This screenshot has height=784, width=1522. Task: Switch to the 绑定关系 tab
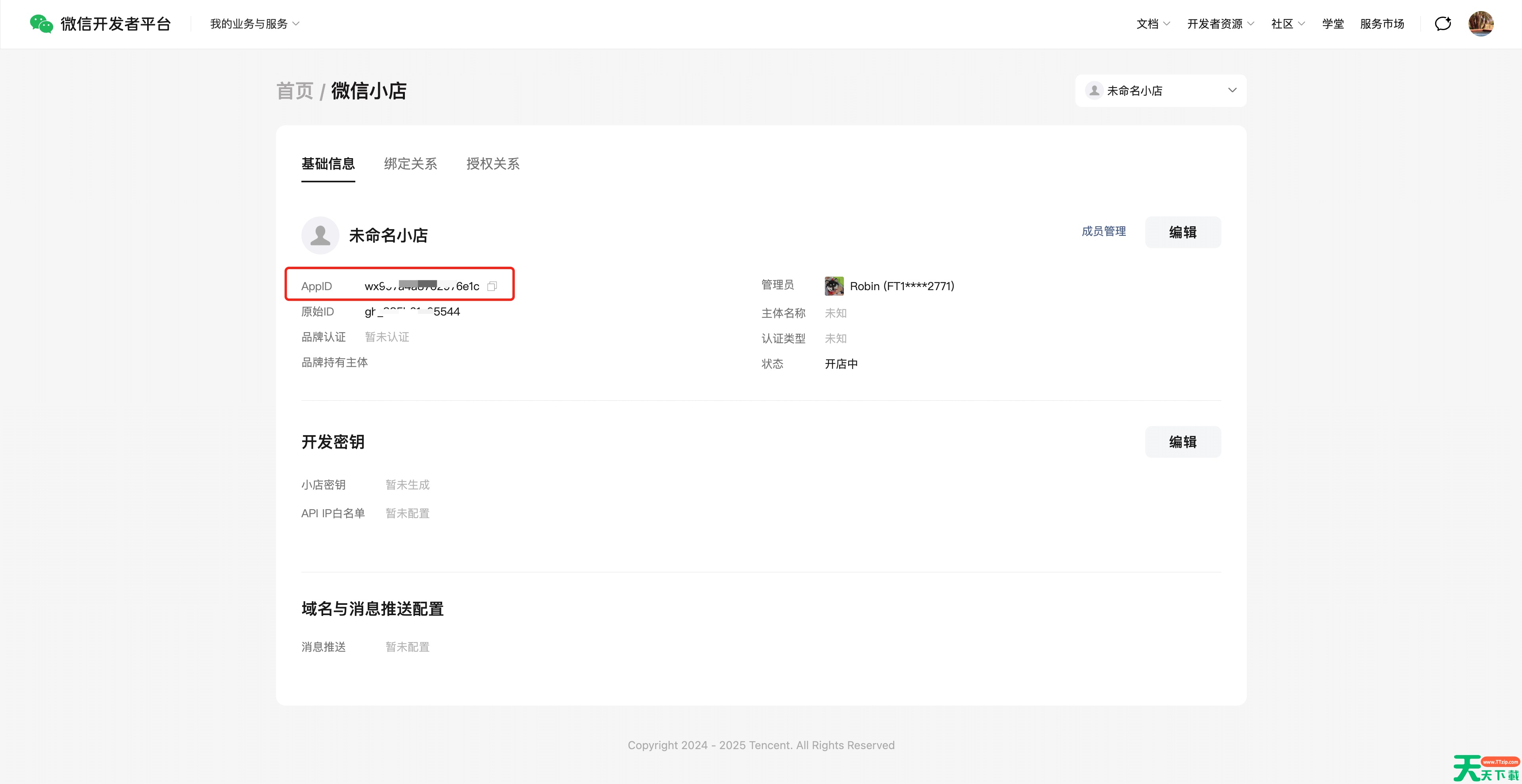pos(410,164)
